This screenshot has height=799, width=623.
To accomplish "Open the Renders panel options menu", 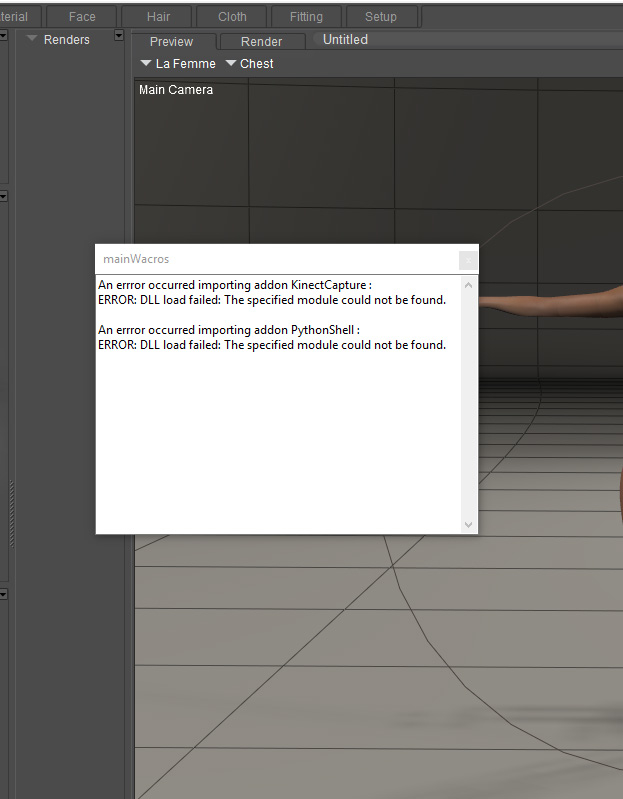I will [119, 35].
